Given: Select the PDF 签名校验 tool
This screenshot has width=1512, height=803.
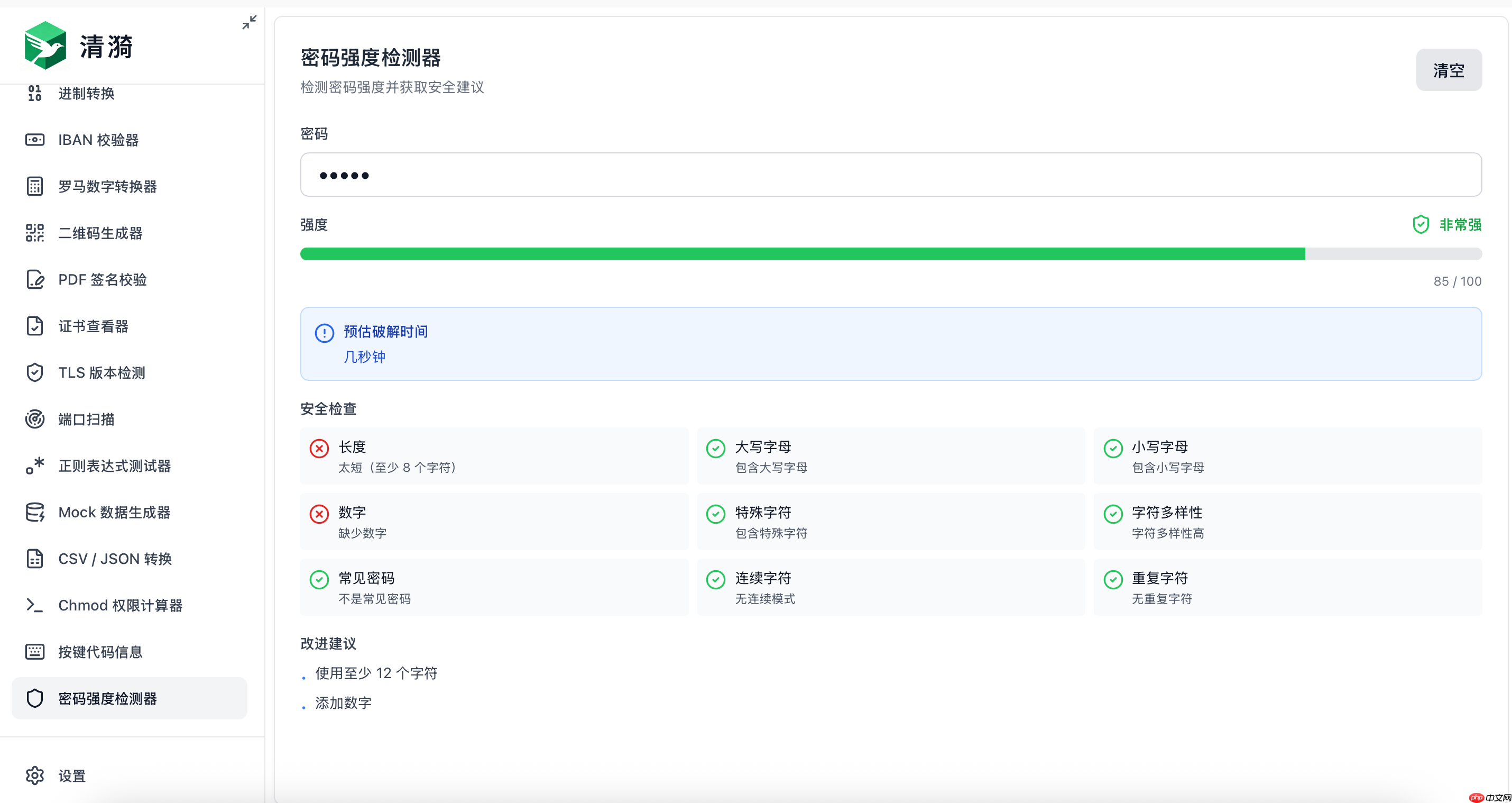Looking at the screenshot, I should 103,280.
